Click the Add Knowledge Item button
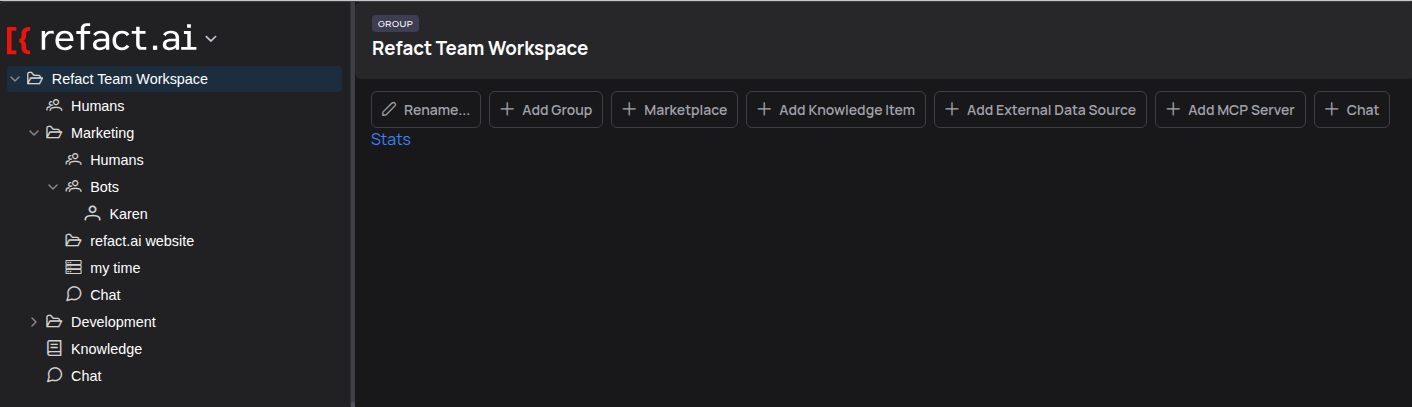 836,110
